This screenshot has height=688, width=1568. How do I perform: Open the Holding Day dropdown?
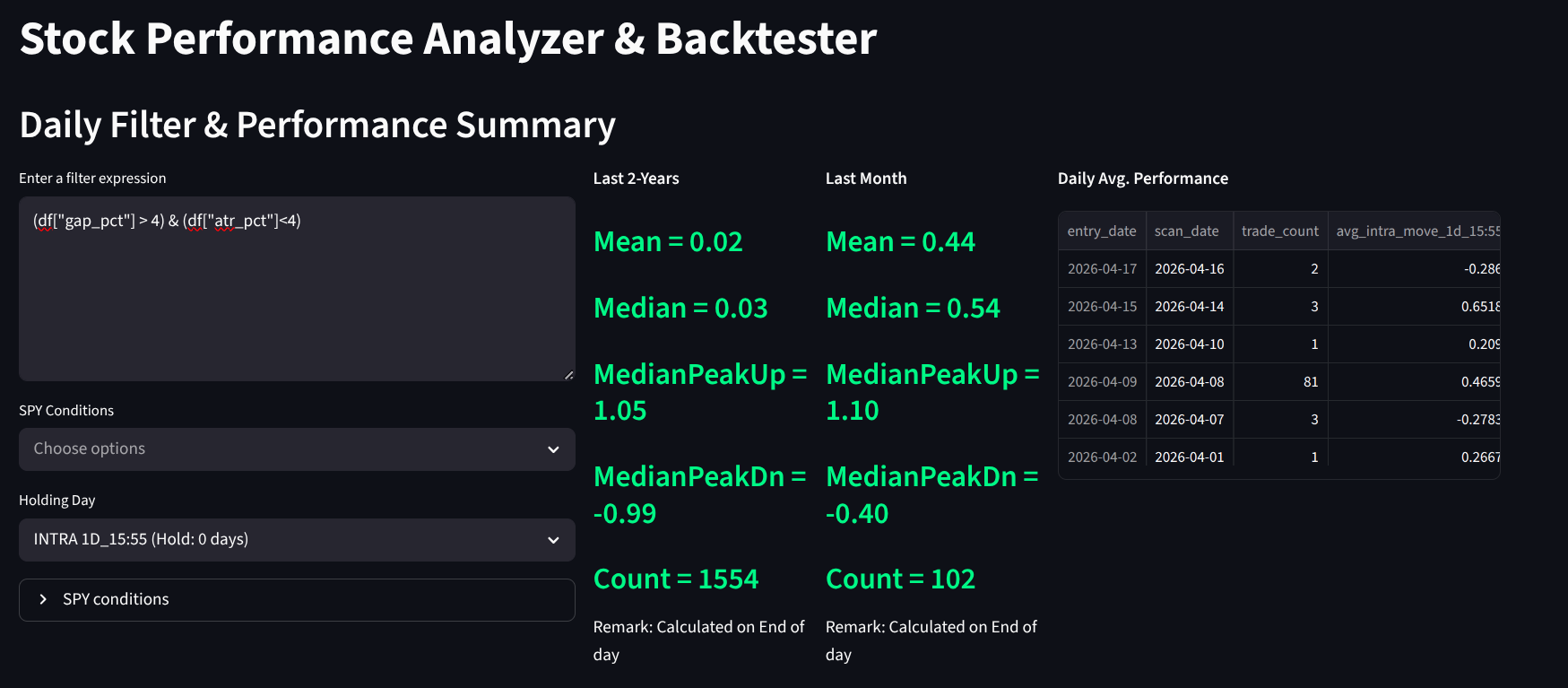pos(278,539)
